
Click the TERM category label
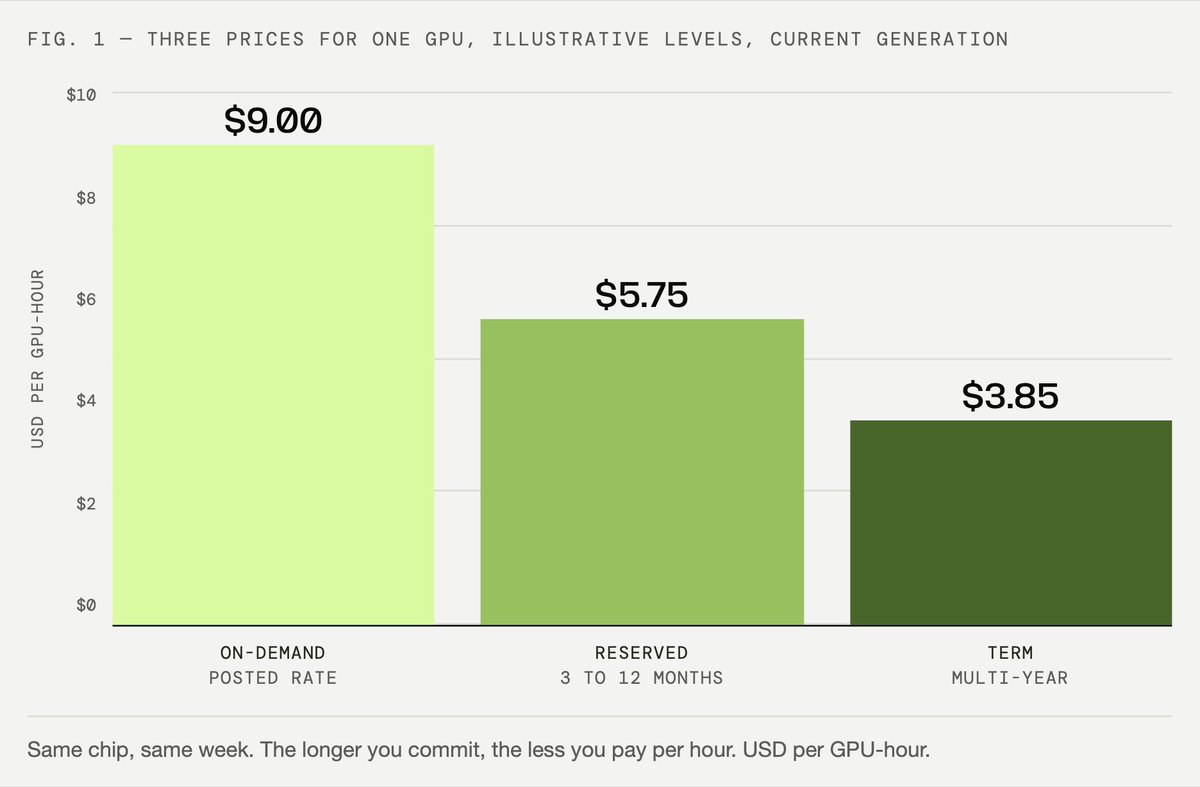click(x=1011, y=653)
